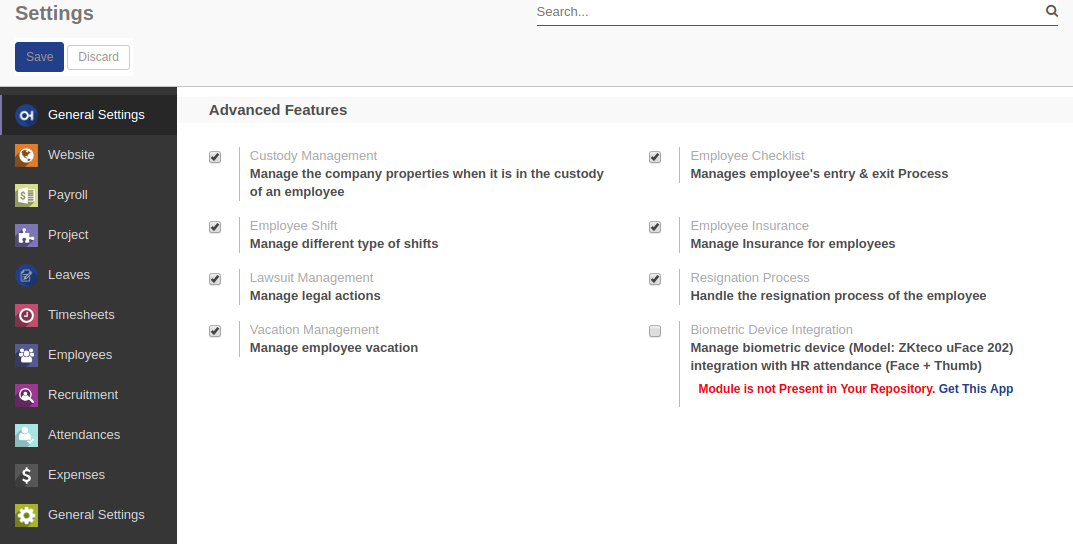Enable the Biometric Device Integration checkbox
This screenshot has width=1073, height=544.
(655, 331)
